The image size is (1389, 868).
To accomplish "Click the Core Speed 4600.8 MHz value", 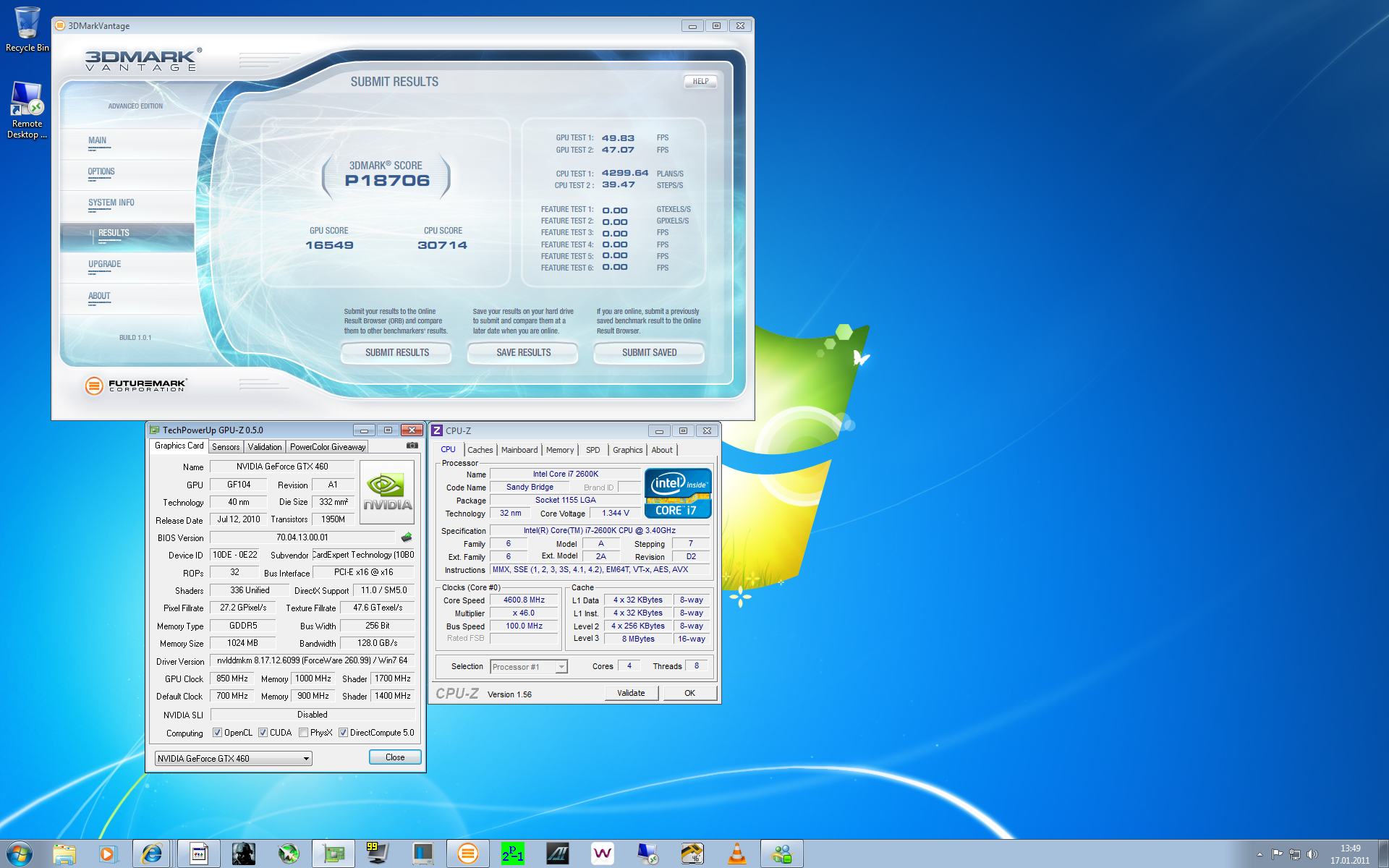I will (x=524, y=600).
